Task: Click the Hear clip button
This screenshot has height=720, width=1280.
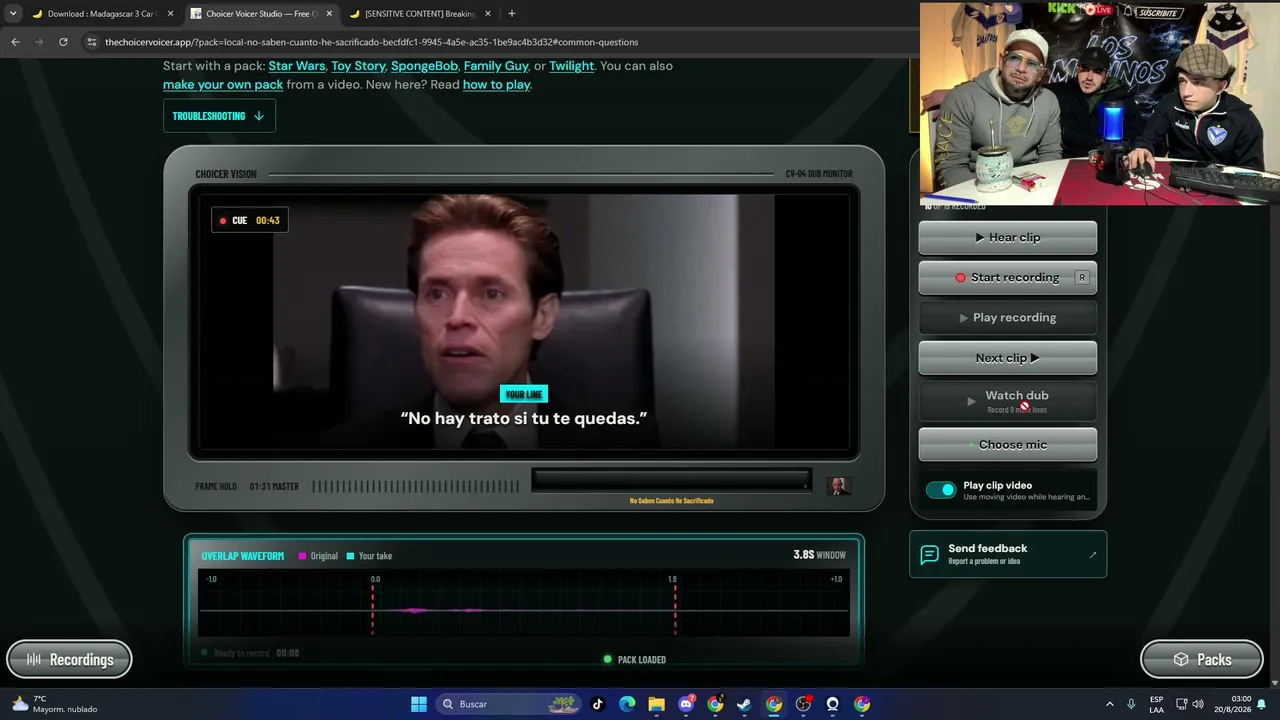Action: pos(1008,238)
